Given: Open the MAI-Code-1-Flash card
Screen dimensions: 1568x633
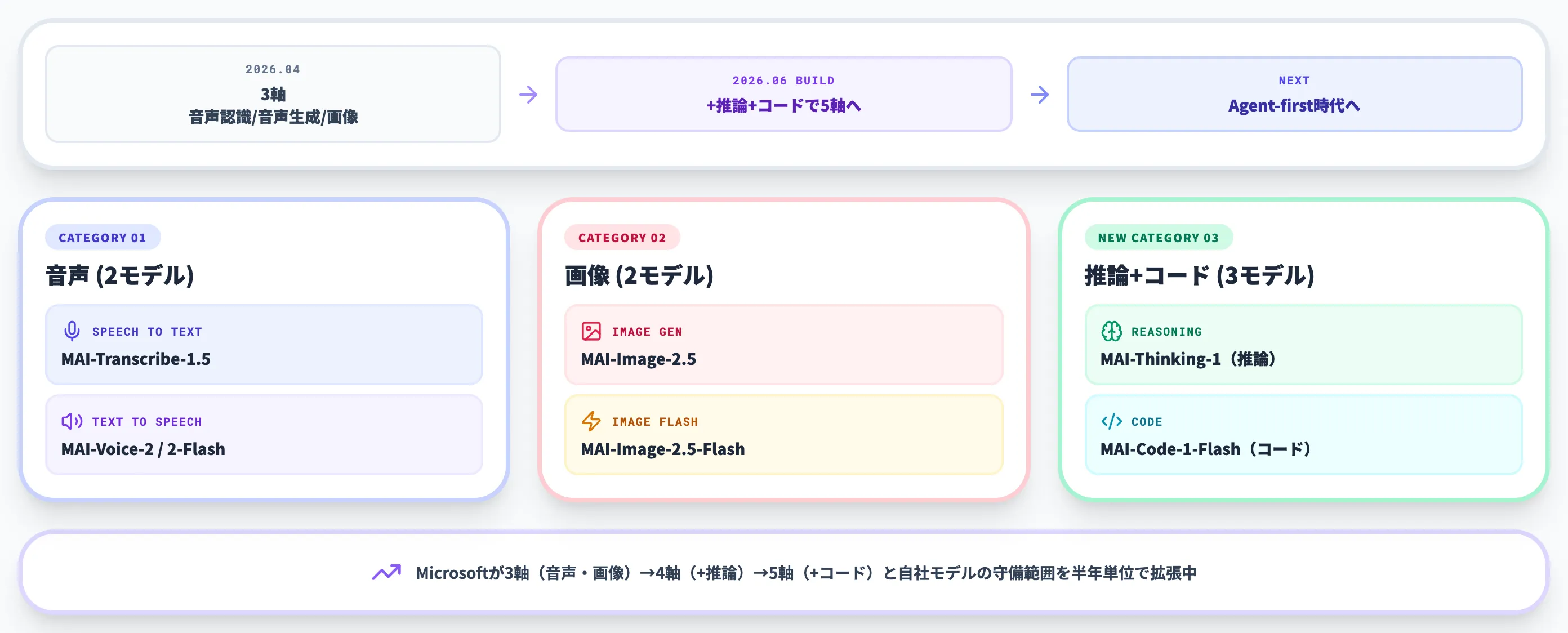Looking at the screenshot, I should point(1303,435).
